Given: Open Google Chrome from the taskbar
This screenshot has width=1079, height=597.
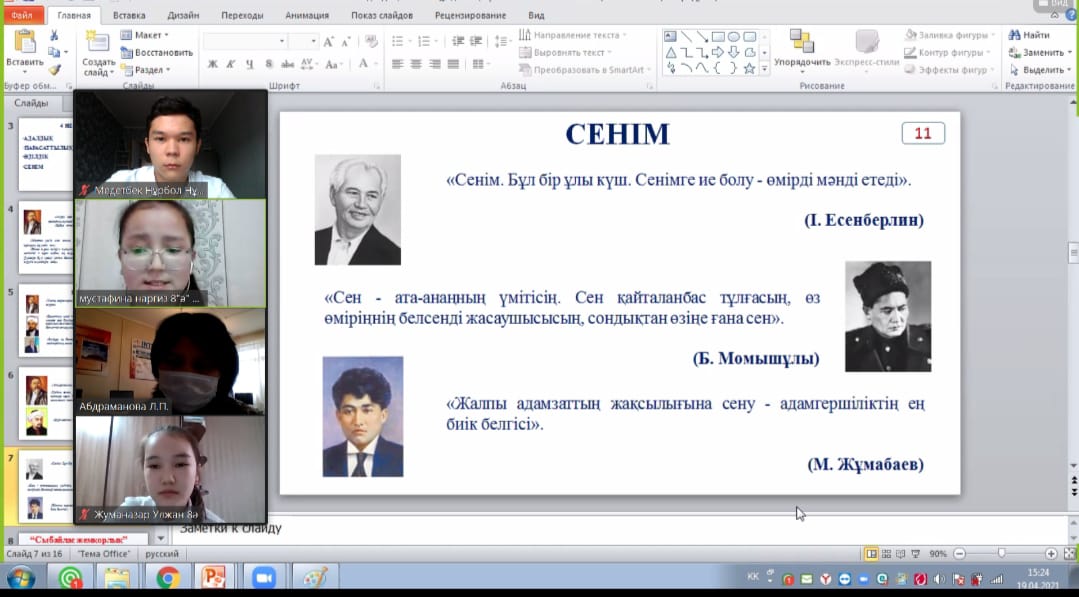Looking at the screenshot, I should pyautogui.click(x=167, y=578).
